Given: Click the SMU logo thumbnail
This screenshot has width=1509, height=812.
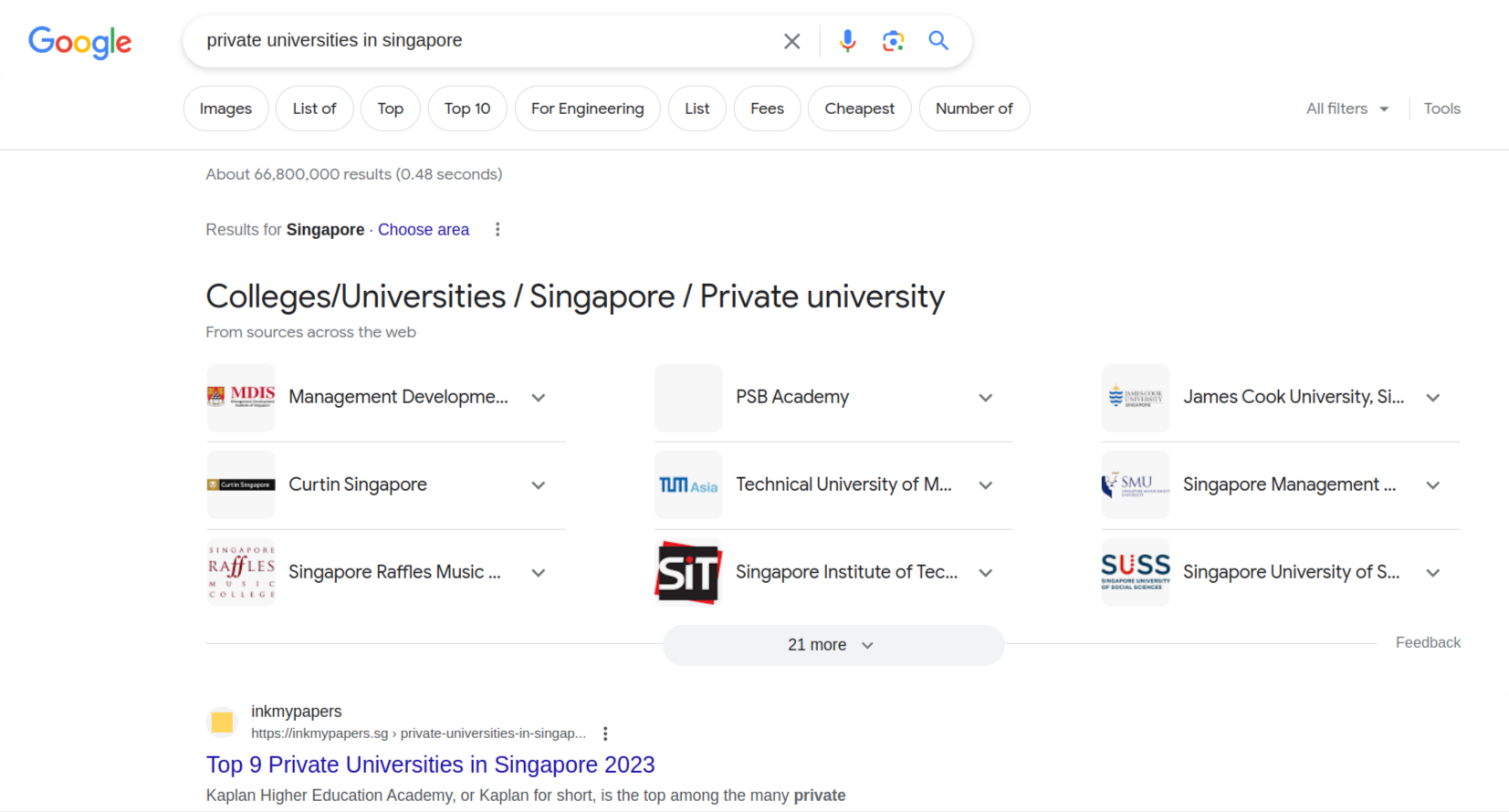Looking at the screenshot, I should pos(1136,485).
